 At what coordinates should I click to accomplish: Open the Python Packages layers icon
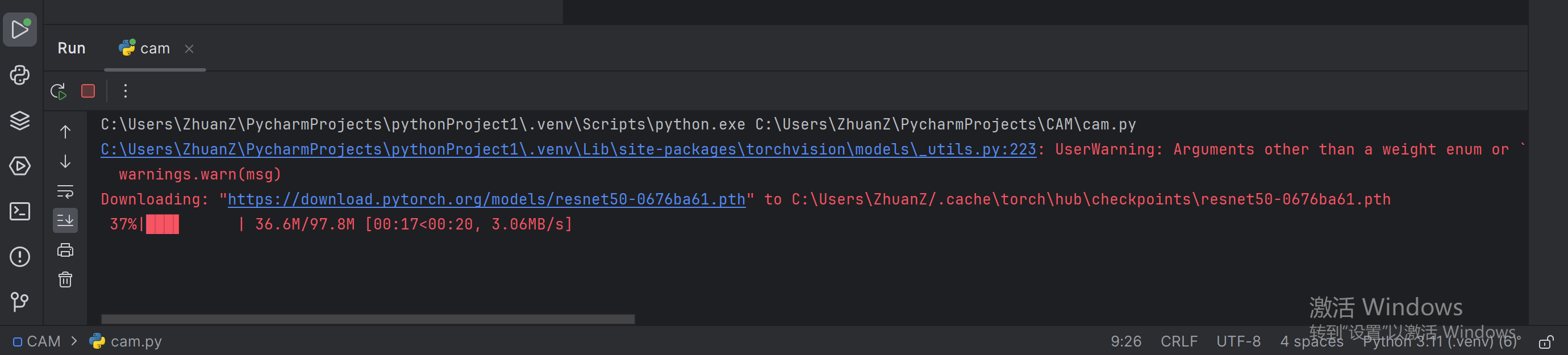(x=20, y=120)
